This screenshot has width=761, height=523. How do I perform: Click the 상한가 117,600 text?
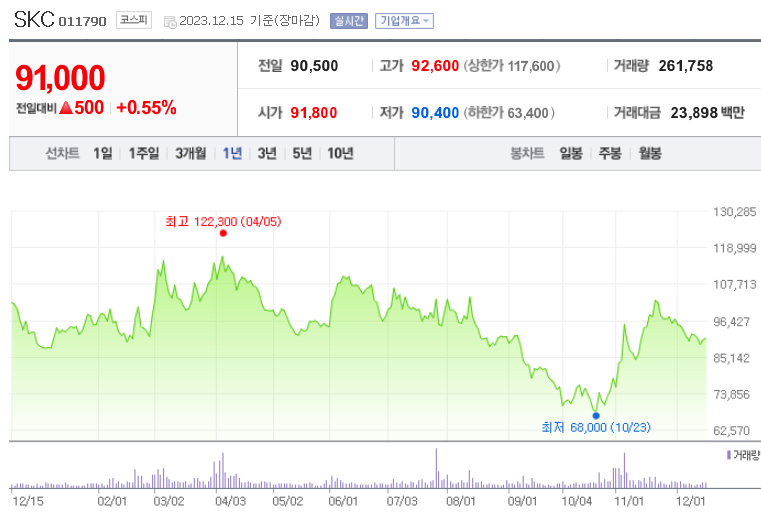click(x=512, y=65)
